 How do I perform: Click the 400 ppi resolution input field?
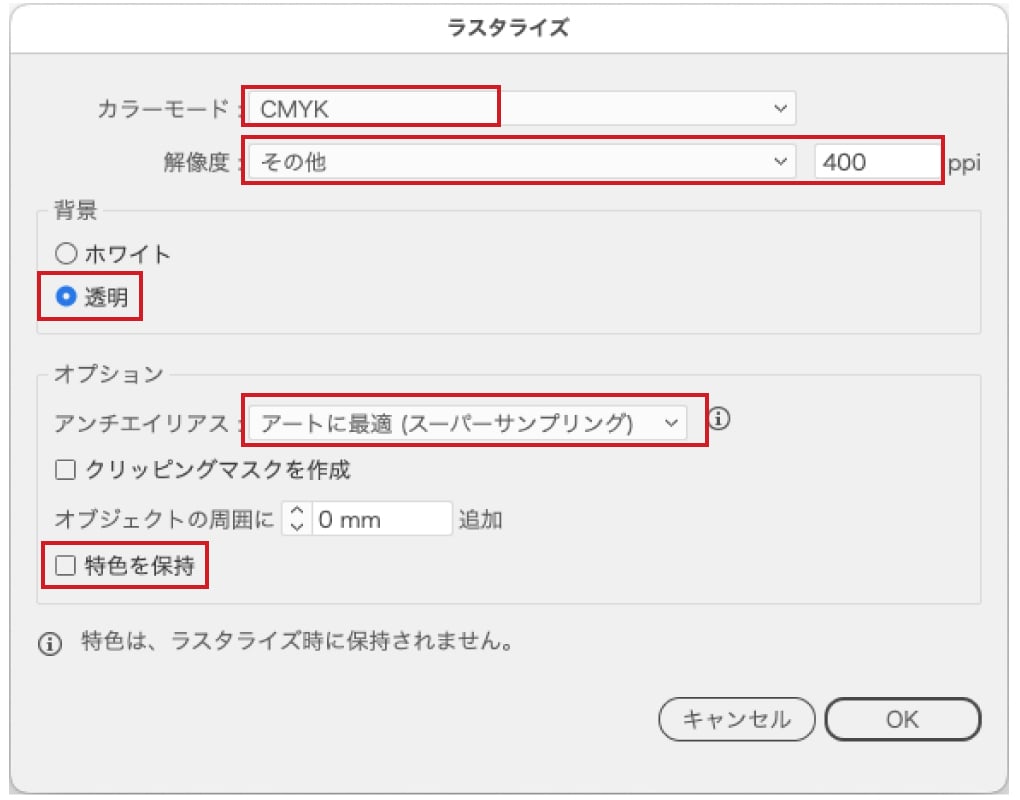[875, 160]
